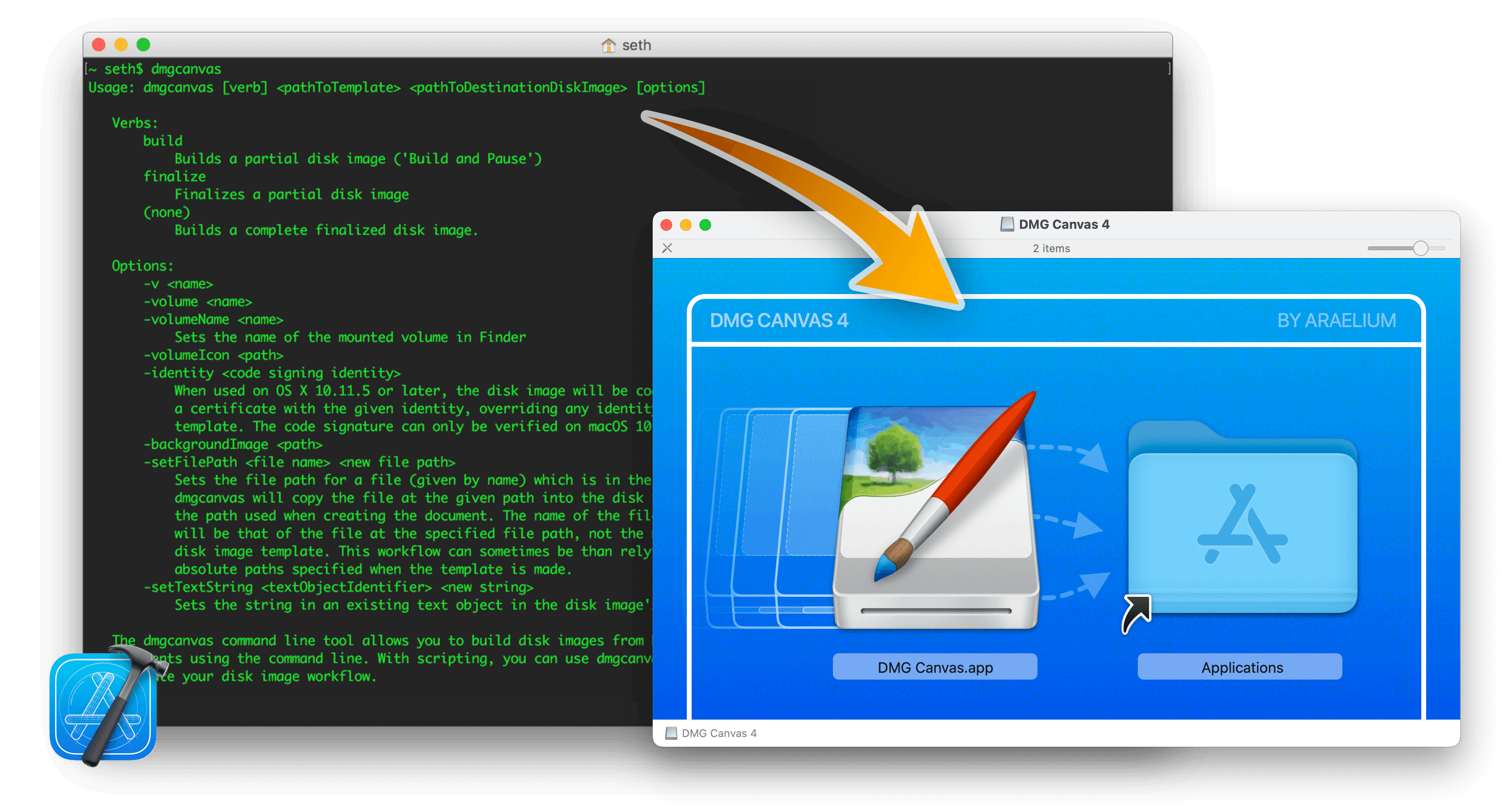Image resolution: width=1507 pixels, height=812 pixels.
Task: Close the seth terminal window
Action: point(99,44)
